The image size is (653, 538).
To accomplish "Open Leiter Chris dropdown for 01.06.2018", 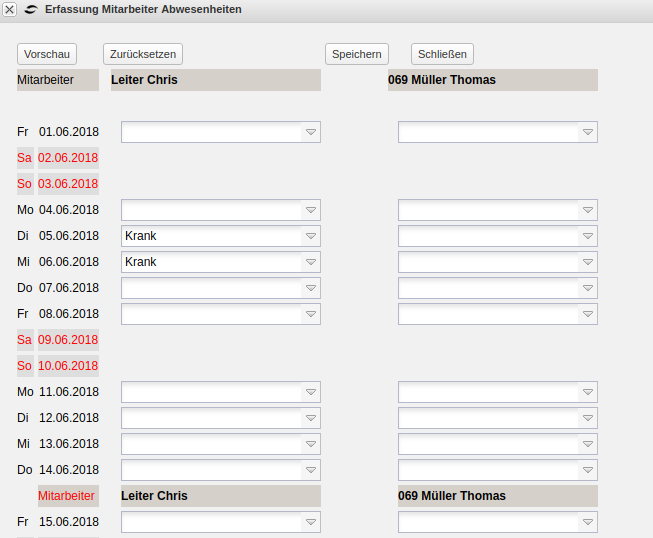I will point(310,132).
